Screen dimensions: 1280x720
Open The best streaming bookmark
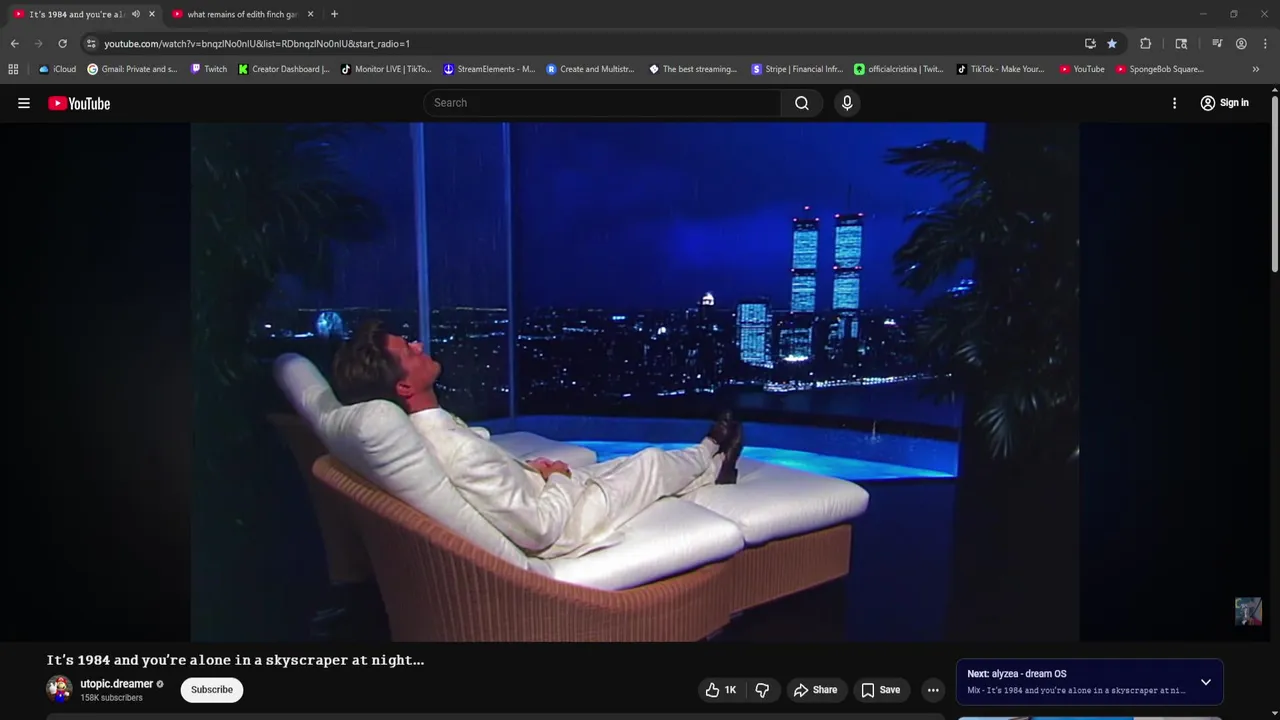click(x=693, y=69)
